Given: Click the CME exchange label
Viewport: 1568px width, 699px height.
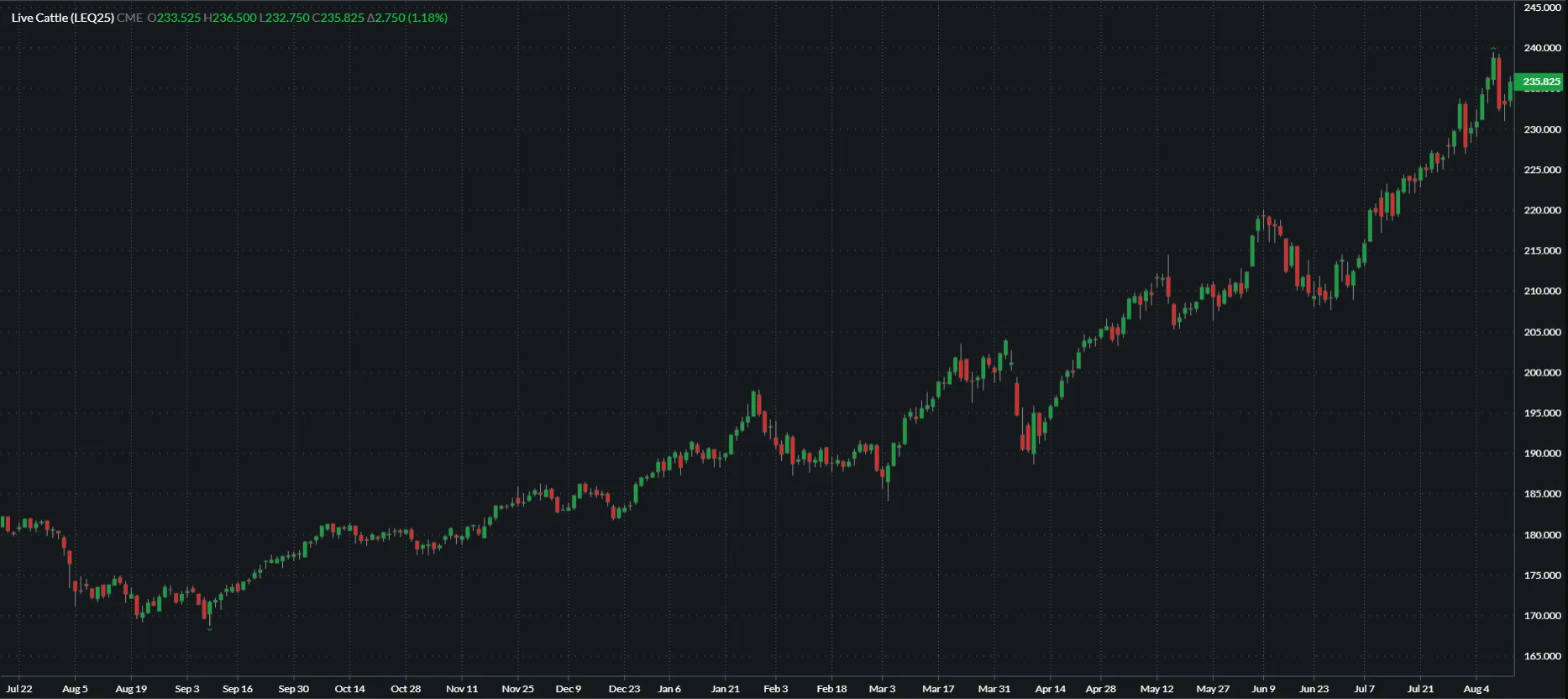Looking at the screenshot, I should pyautogui.click(x=129, y=18).
